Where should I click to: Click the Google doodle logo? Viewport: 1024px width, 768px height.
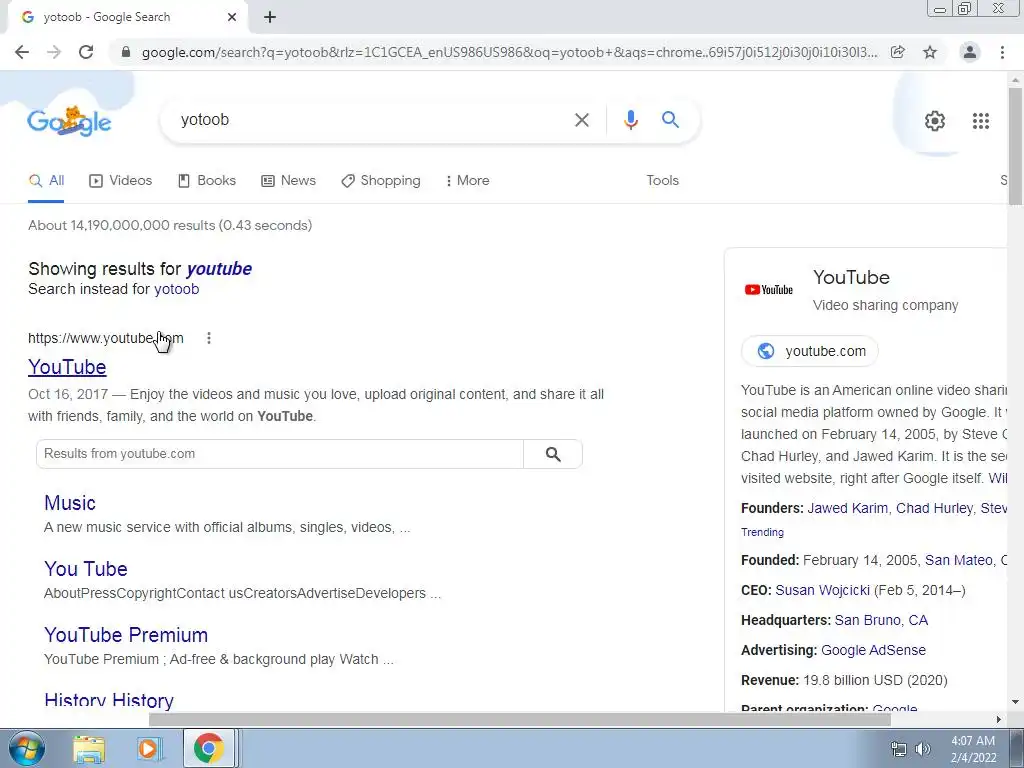point(69,121)
